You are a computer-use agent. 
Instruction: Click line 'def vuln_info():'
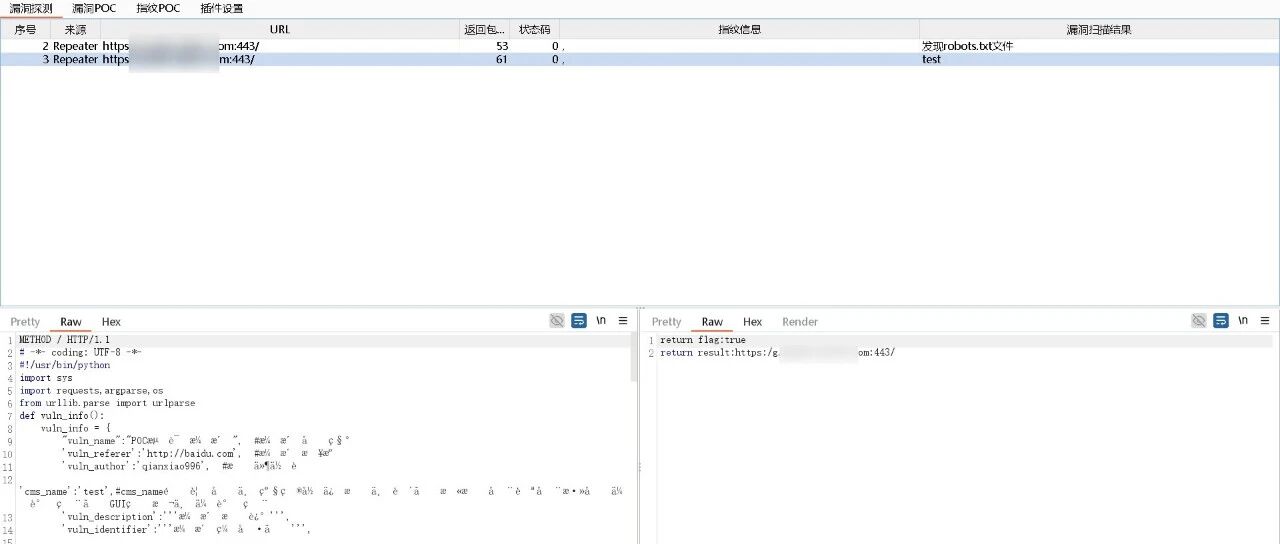tap(61, 416)
